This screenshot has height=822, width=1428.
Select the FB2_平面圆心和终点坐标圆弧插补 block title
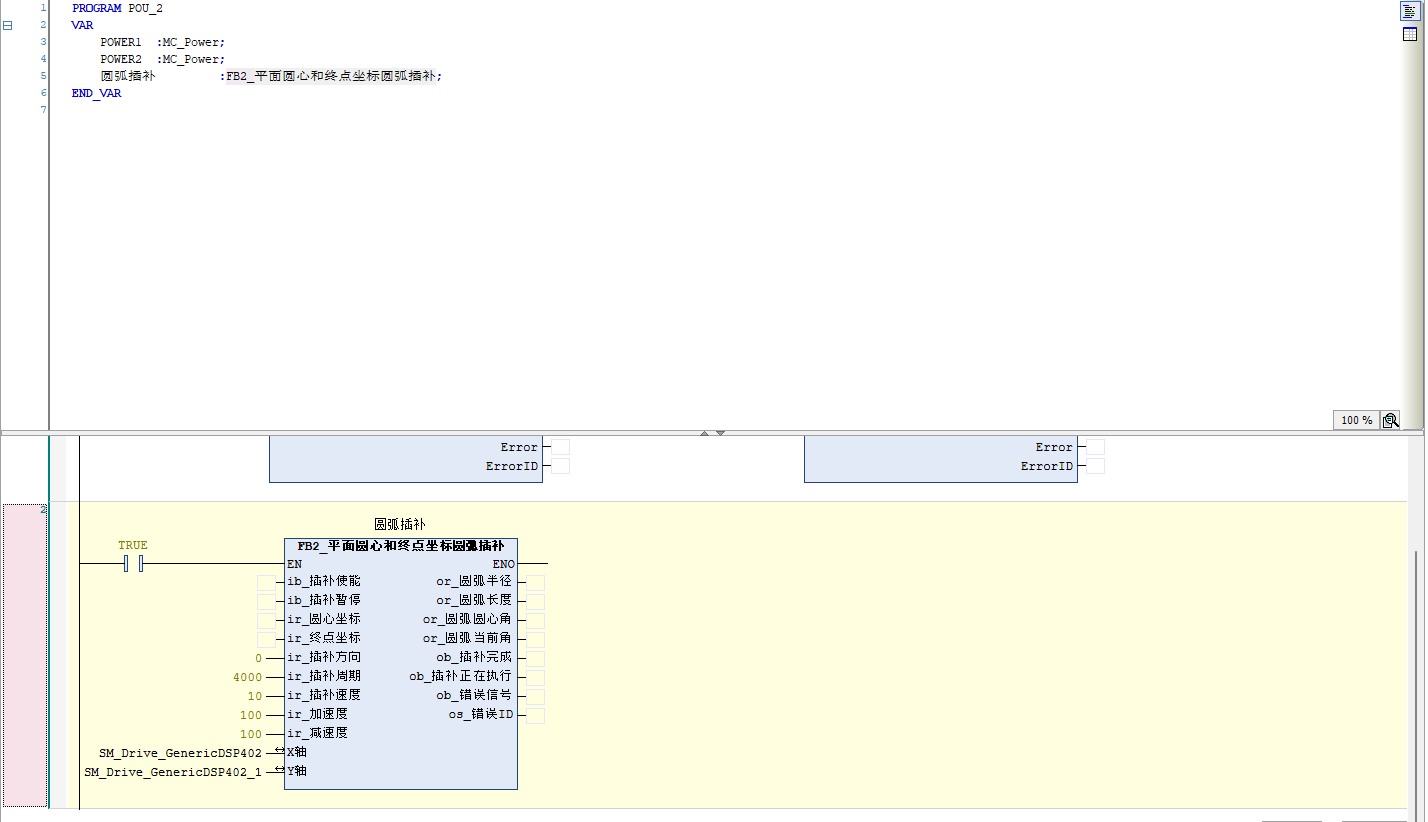[400, 546]
